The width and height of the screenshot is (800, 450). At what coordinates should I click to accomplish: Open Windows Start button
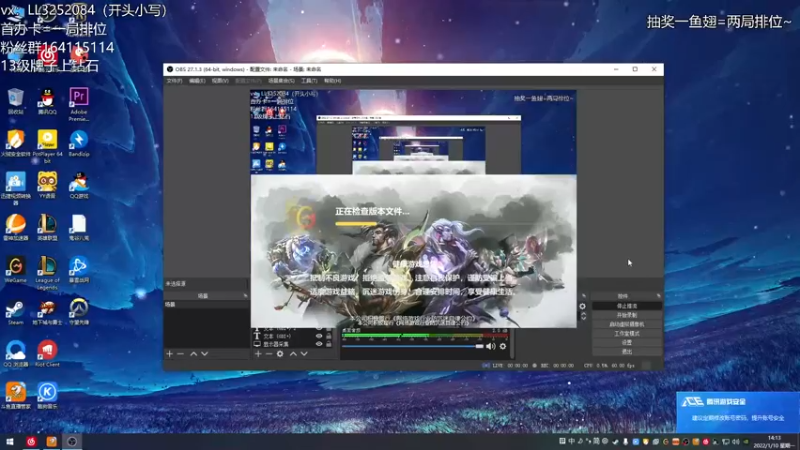(x=10, y=441)
